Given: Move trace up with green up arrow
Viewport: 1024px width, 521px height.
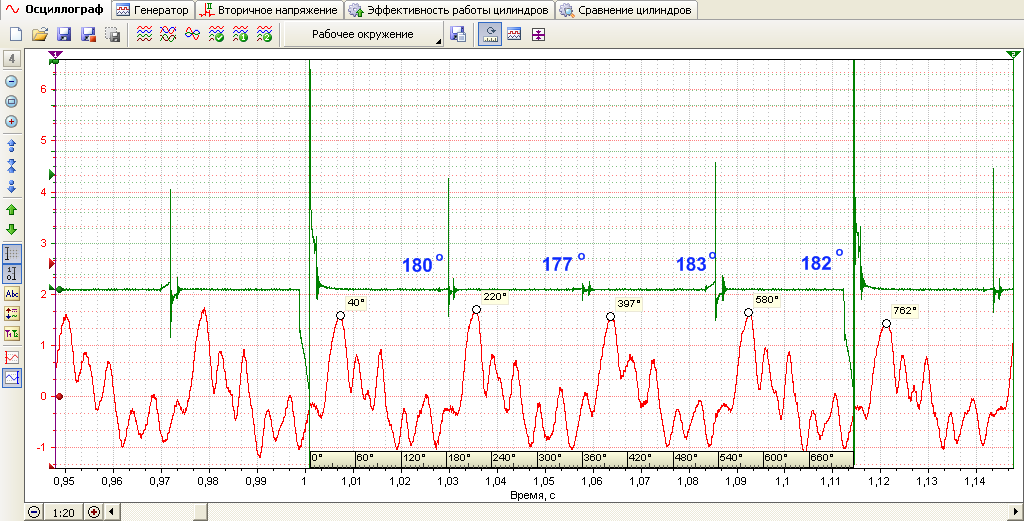Looking at the screenshot, I should tap(11, 210).
